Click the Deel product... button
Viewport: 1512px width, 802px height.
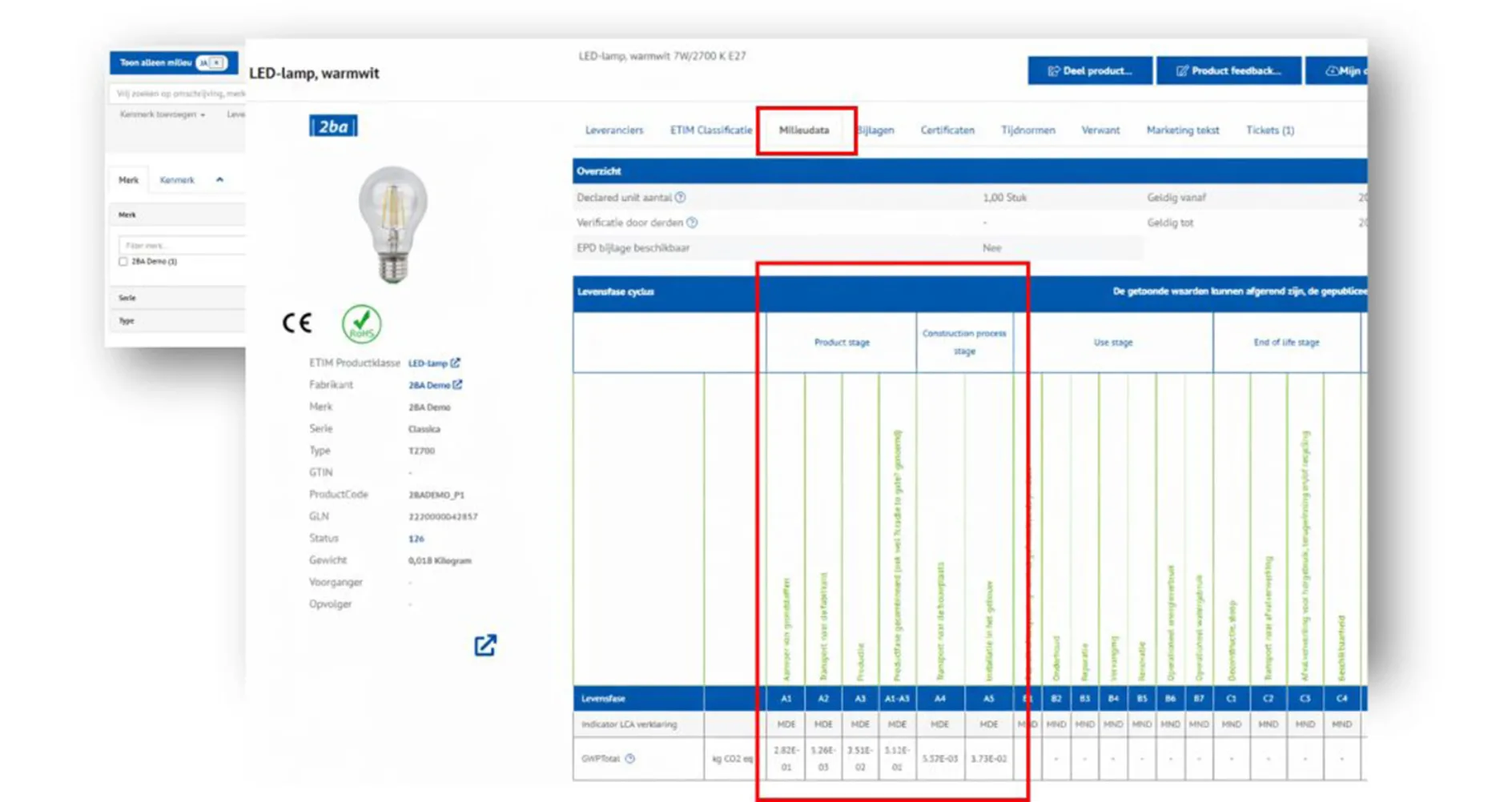[1090, 70]
